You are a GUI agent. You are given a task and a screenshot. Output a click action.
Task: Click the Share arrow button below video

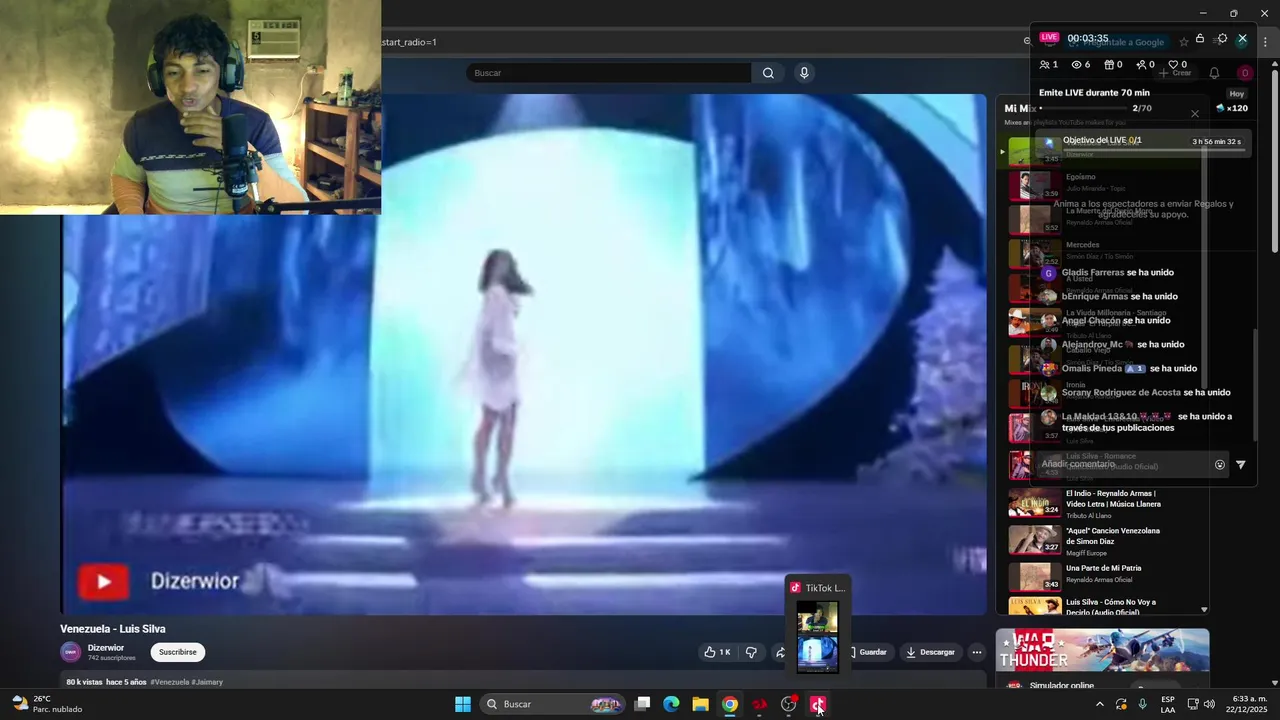coord(780,652)
